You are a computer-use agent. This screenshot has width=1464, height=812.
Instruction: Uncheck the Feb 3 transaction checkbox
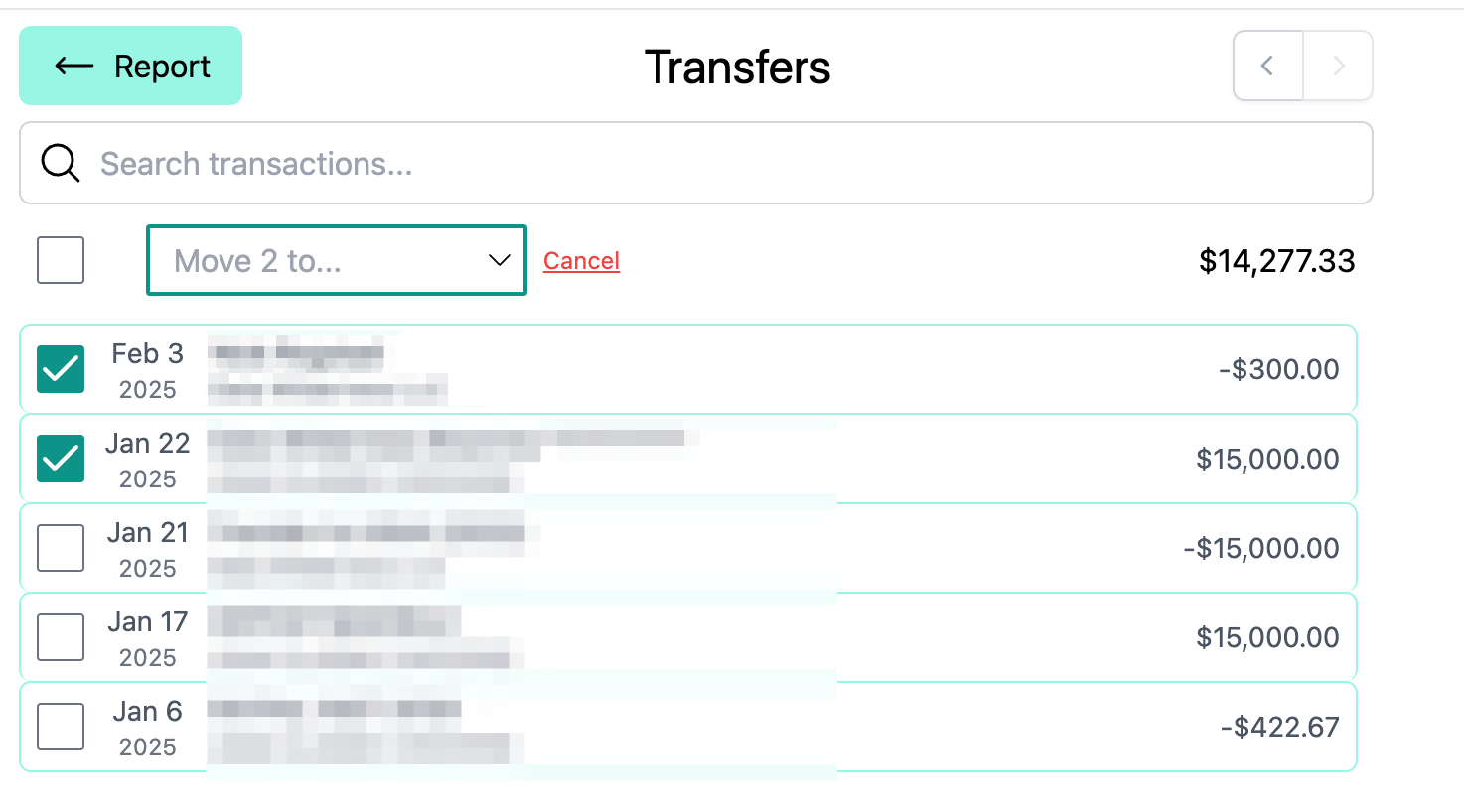click(61, 369)
